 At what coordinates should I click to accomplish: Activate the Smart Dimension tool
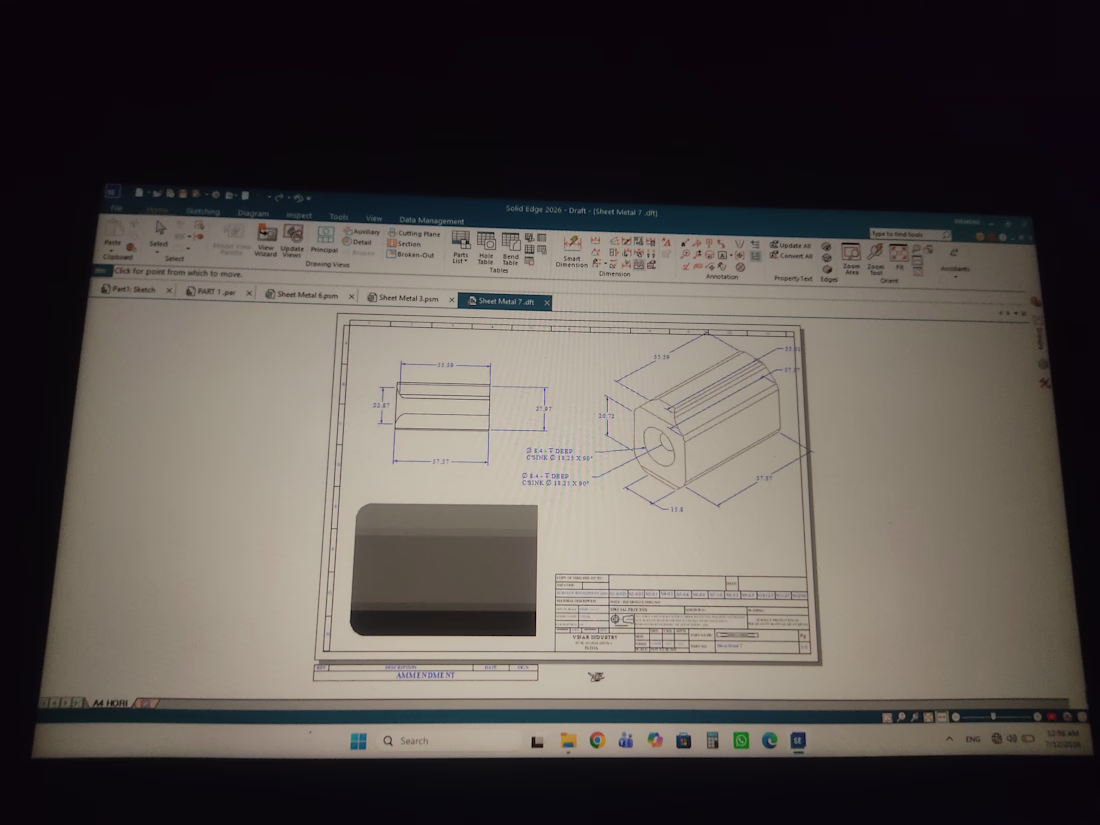572,251
